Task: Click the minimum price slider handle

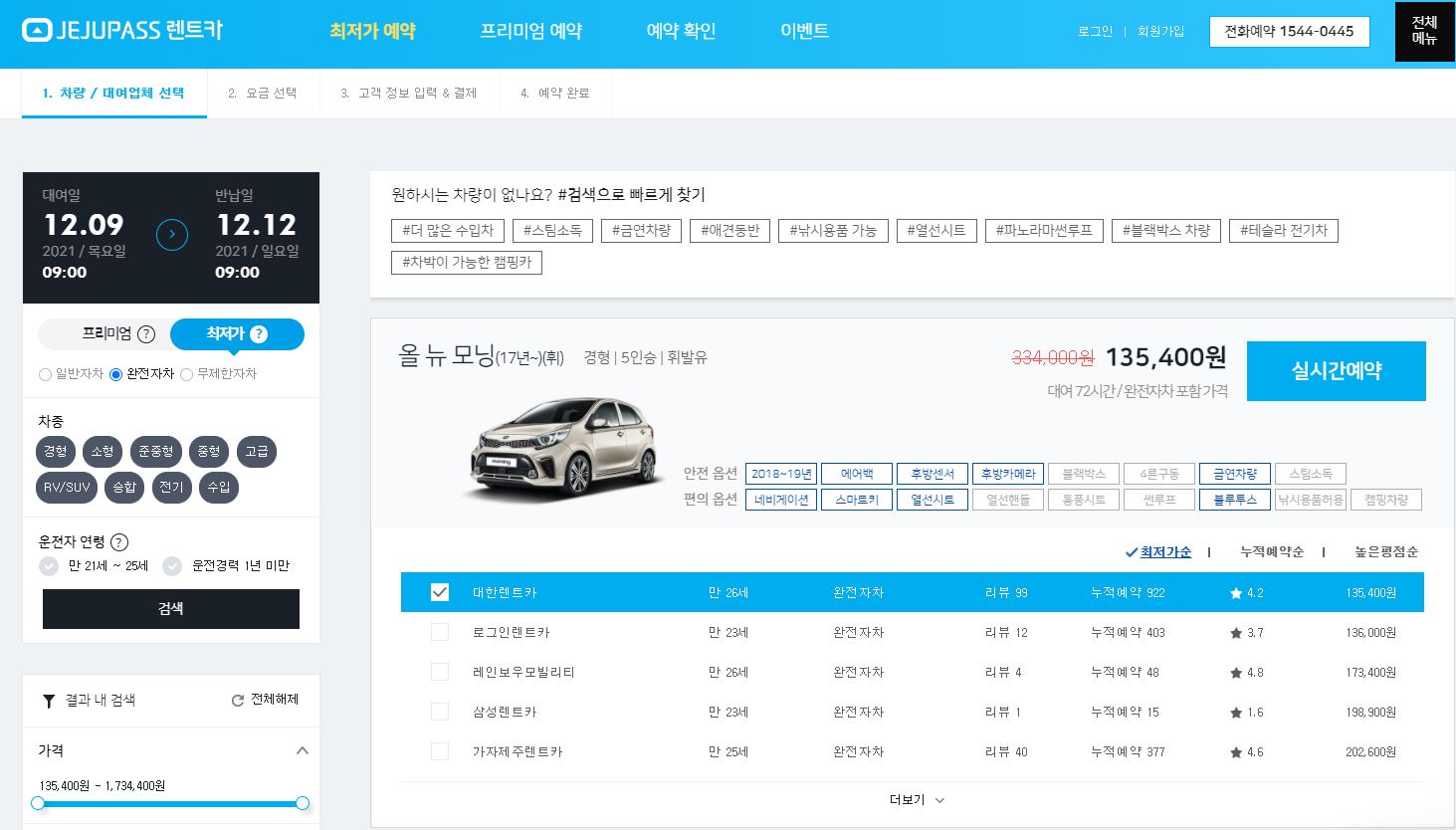Action: tap(38, 803)
